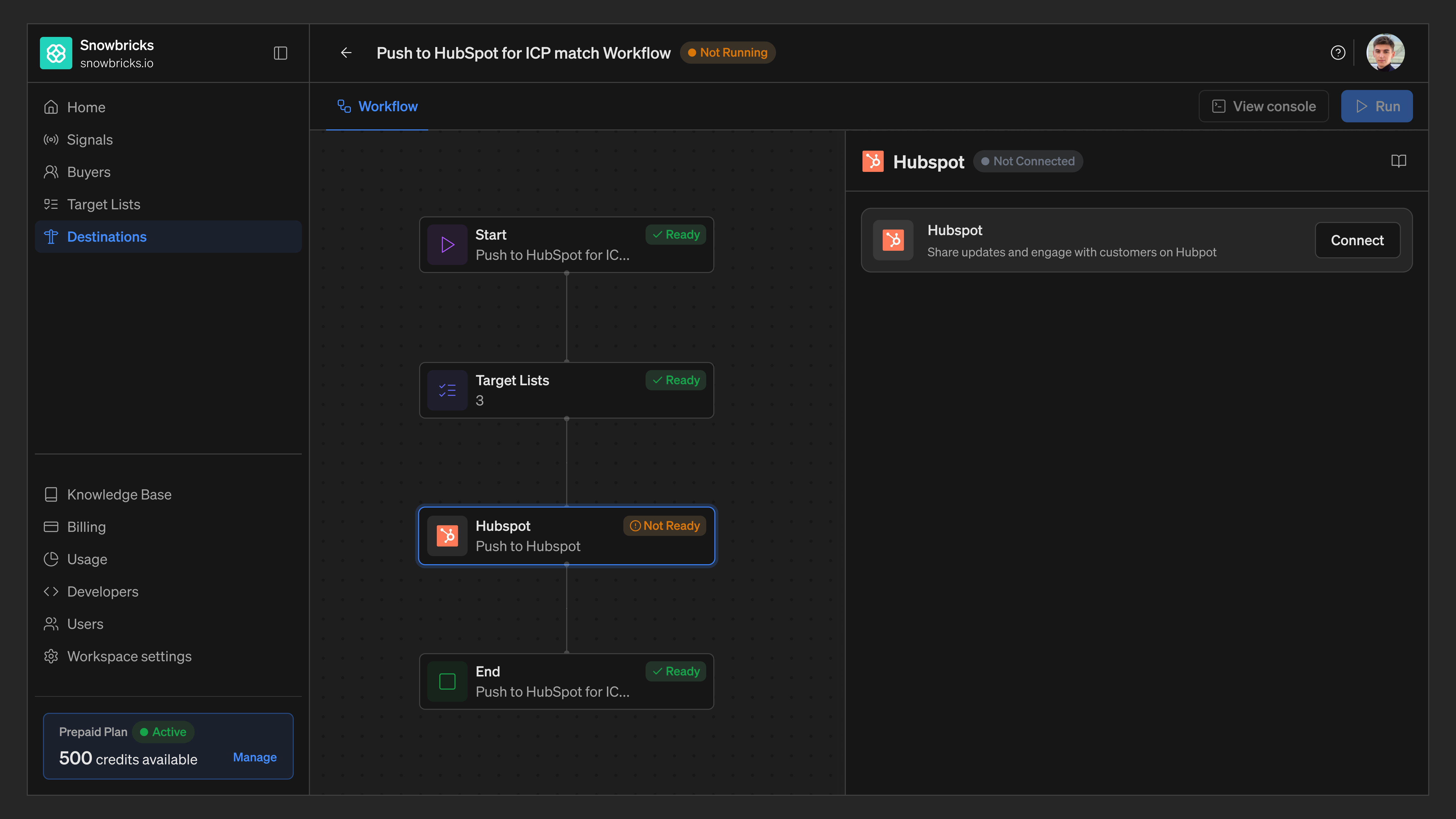Select the End workflow node
The image size is (1456, 819).
click(566, 682)
